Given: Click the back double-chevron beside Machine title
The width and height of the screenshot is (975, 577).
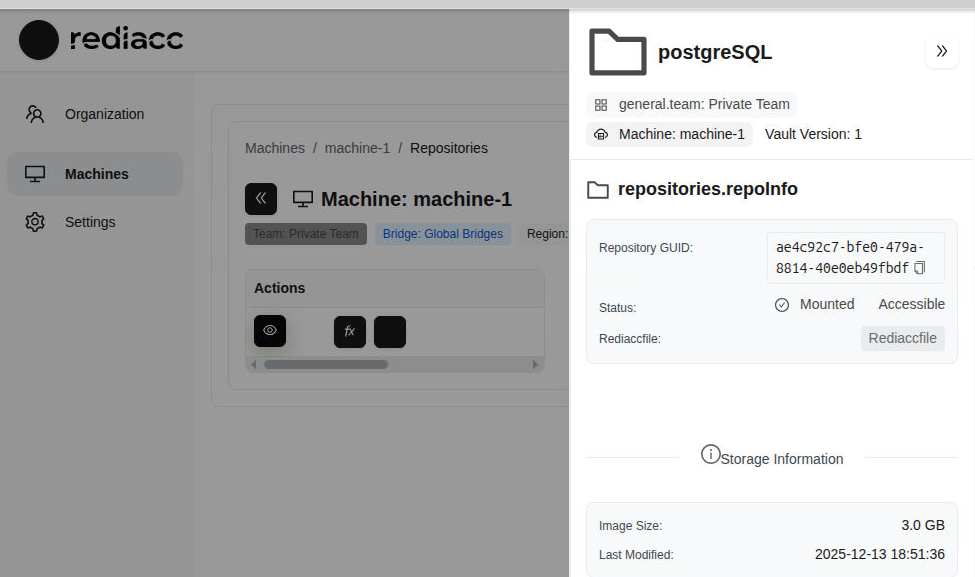Looking at the screenshot, I should click(261, 199).
